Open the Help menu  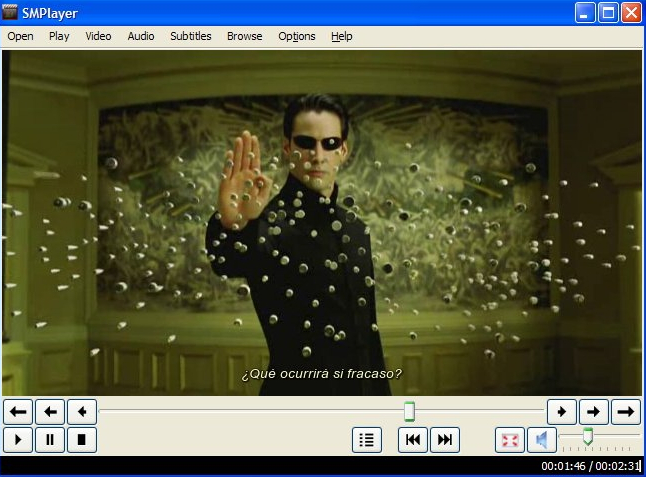[x=342, y=36]
